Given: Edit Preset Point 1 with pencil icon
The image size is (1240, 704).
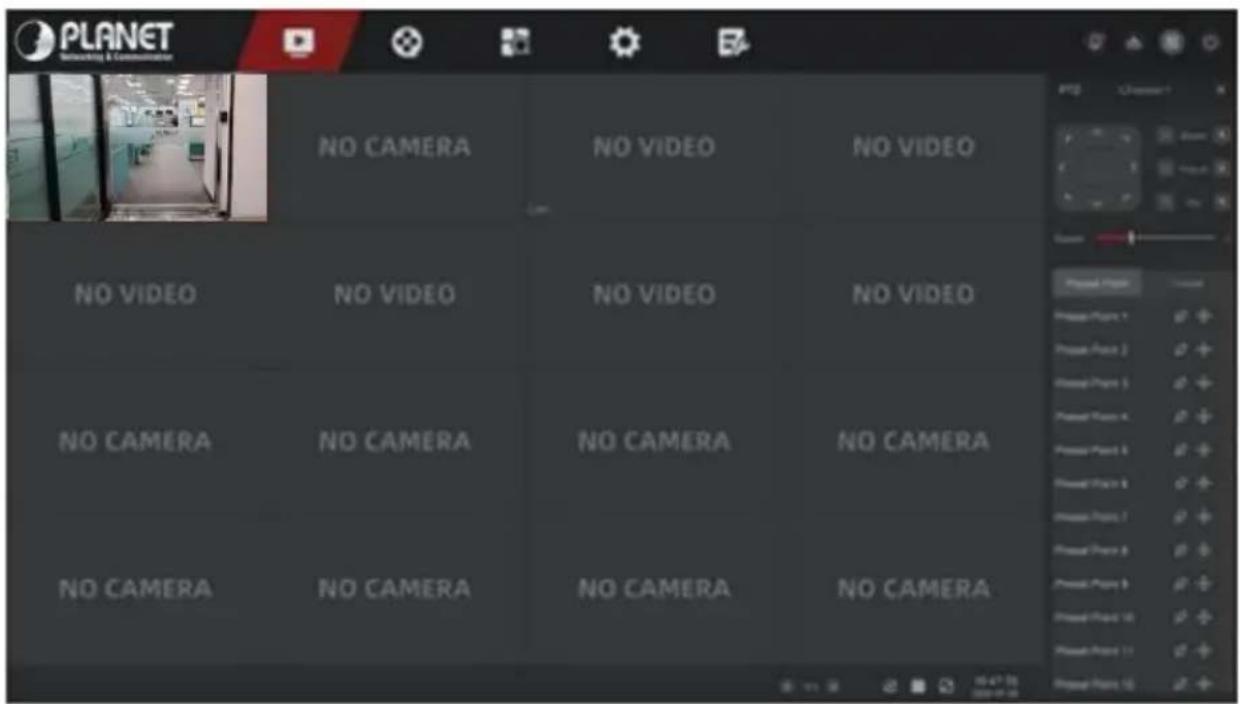Looking at the screenshot, I should [x=1181, y=316].
